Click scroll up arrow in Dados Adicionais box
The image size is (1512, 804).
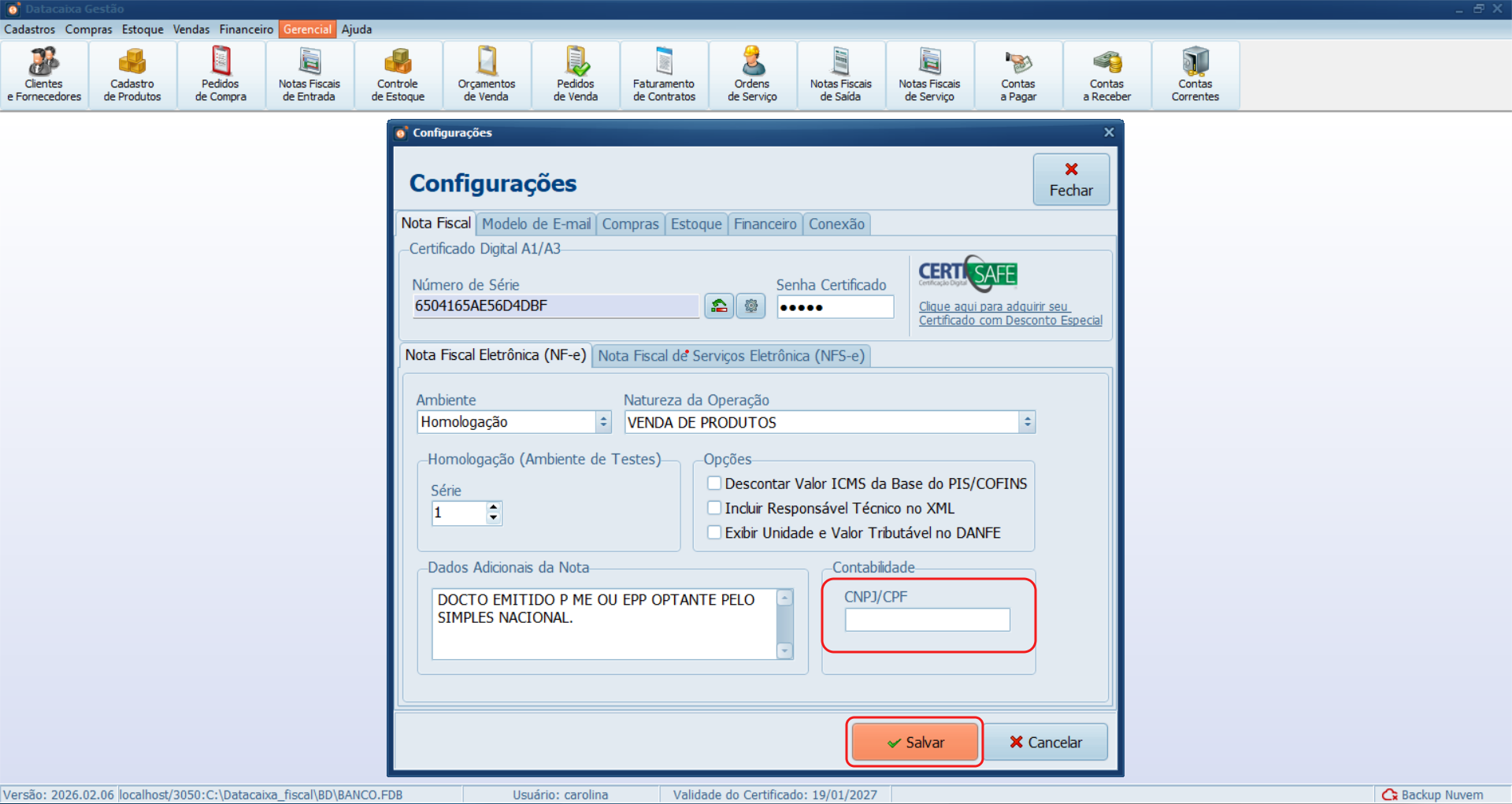click(784, 598)
